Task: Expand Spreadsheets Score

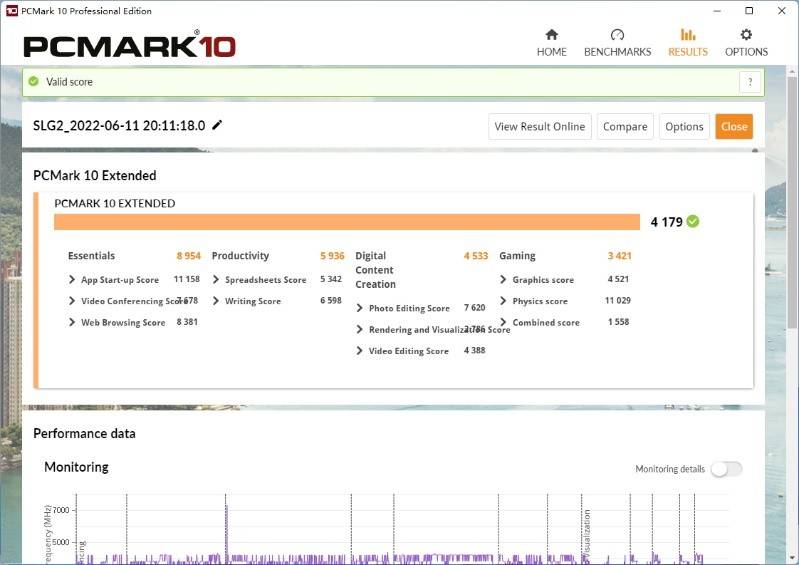Action: pyautogui.click(x=216, y=279)
